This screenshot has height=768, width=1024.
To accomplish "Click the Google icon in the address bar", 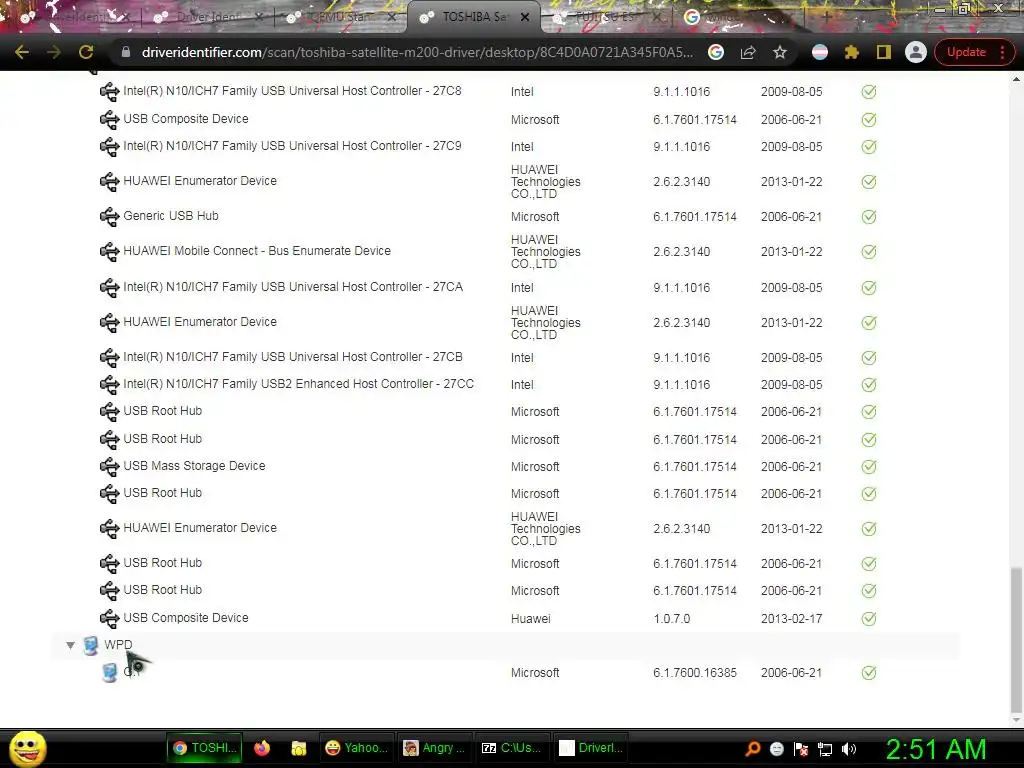I will (x=716, y=52).
